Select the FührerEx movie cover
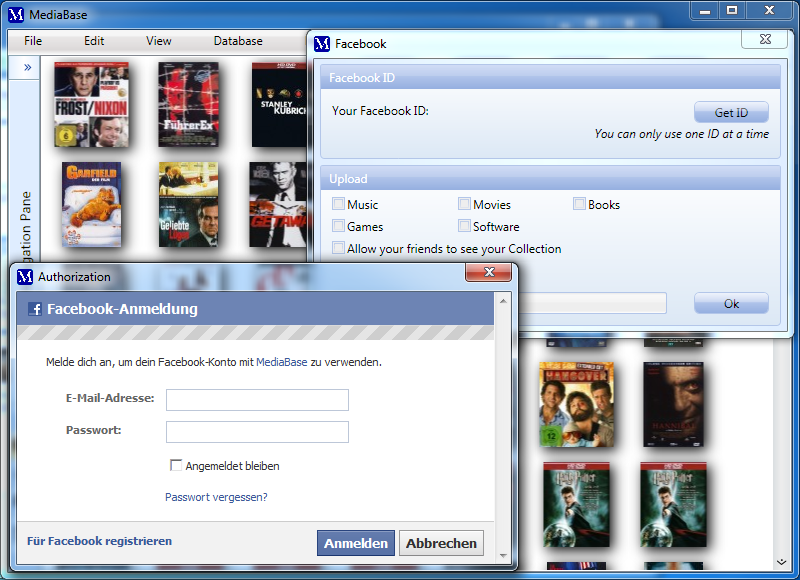This screenshot has height=580, width=800. (x=188, y=105)
